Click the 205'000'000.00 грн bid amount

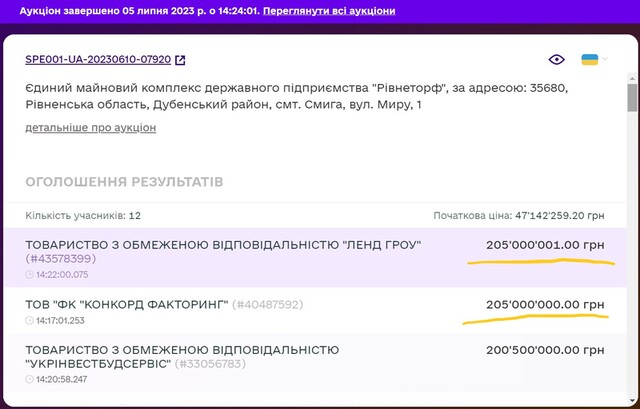pos(545,305)
